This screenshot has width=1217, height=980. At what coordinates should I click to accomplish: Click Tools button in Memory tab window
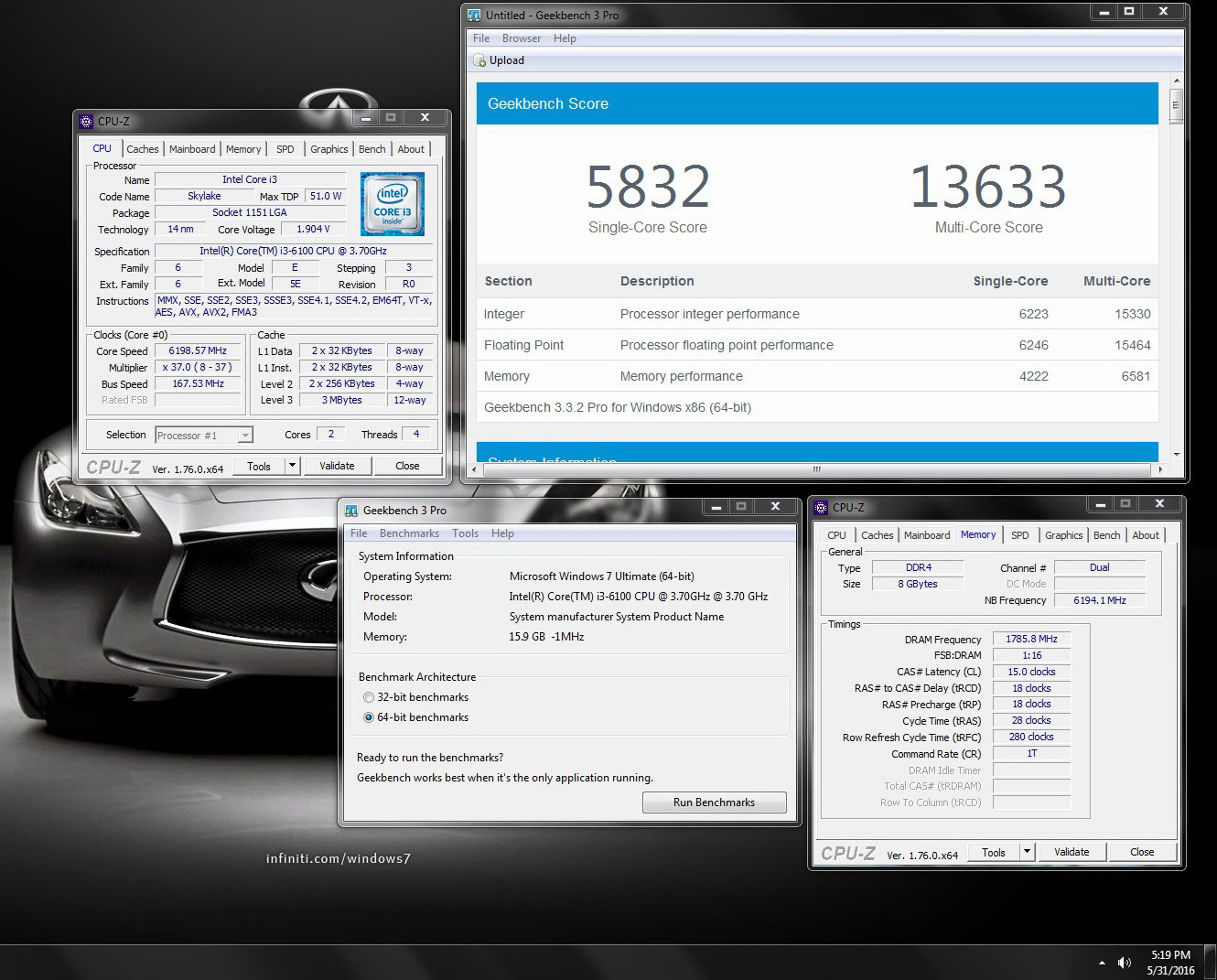[x=994, y=852]
